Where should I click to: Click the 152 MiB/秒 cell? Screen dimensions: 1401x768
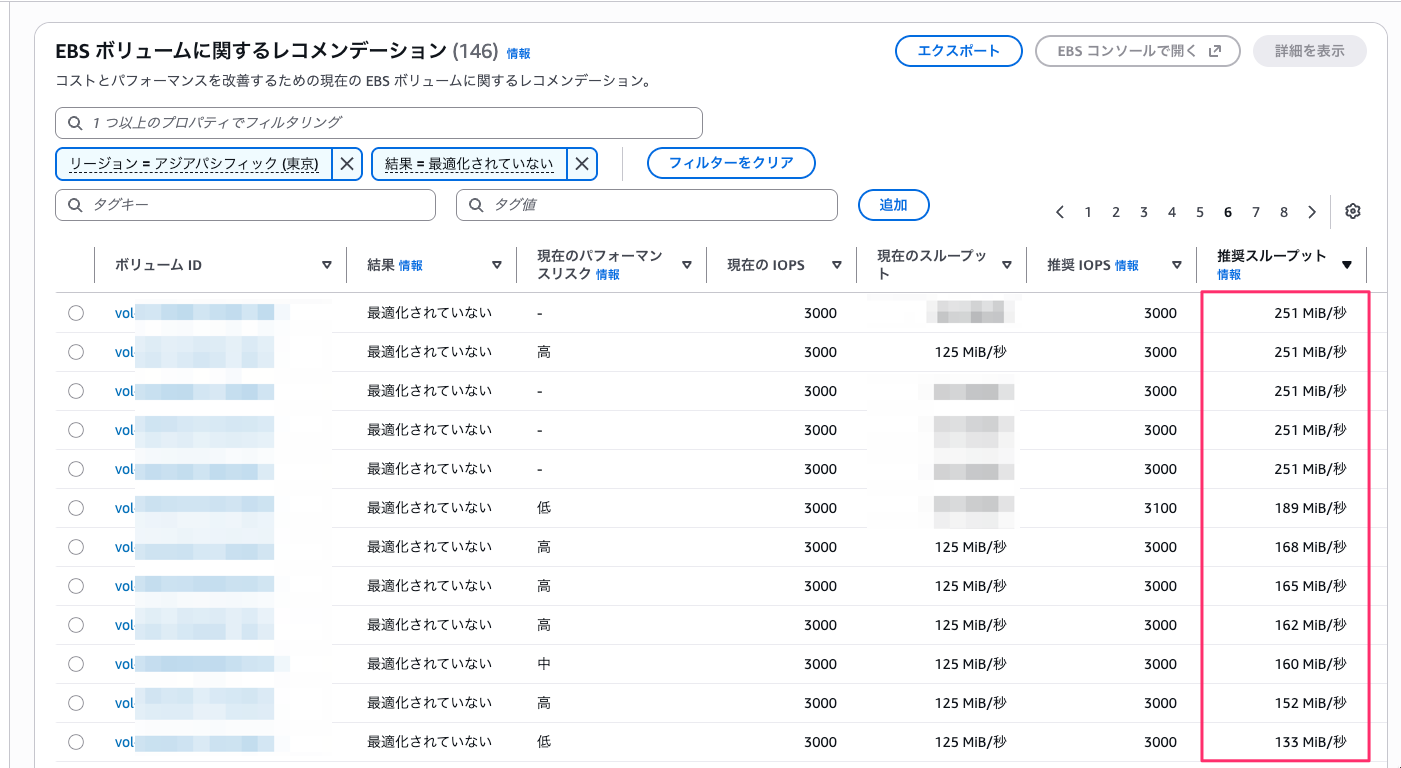tap(1310, 703)
